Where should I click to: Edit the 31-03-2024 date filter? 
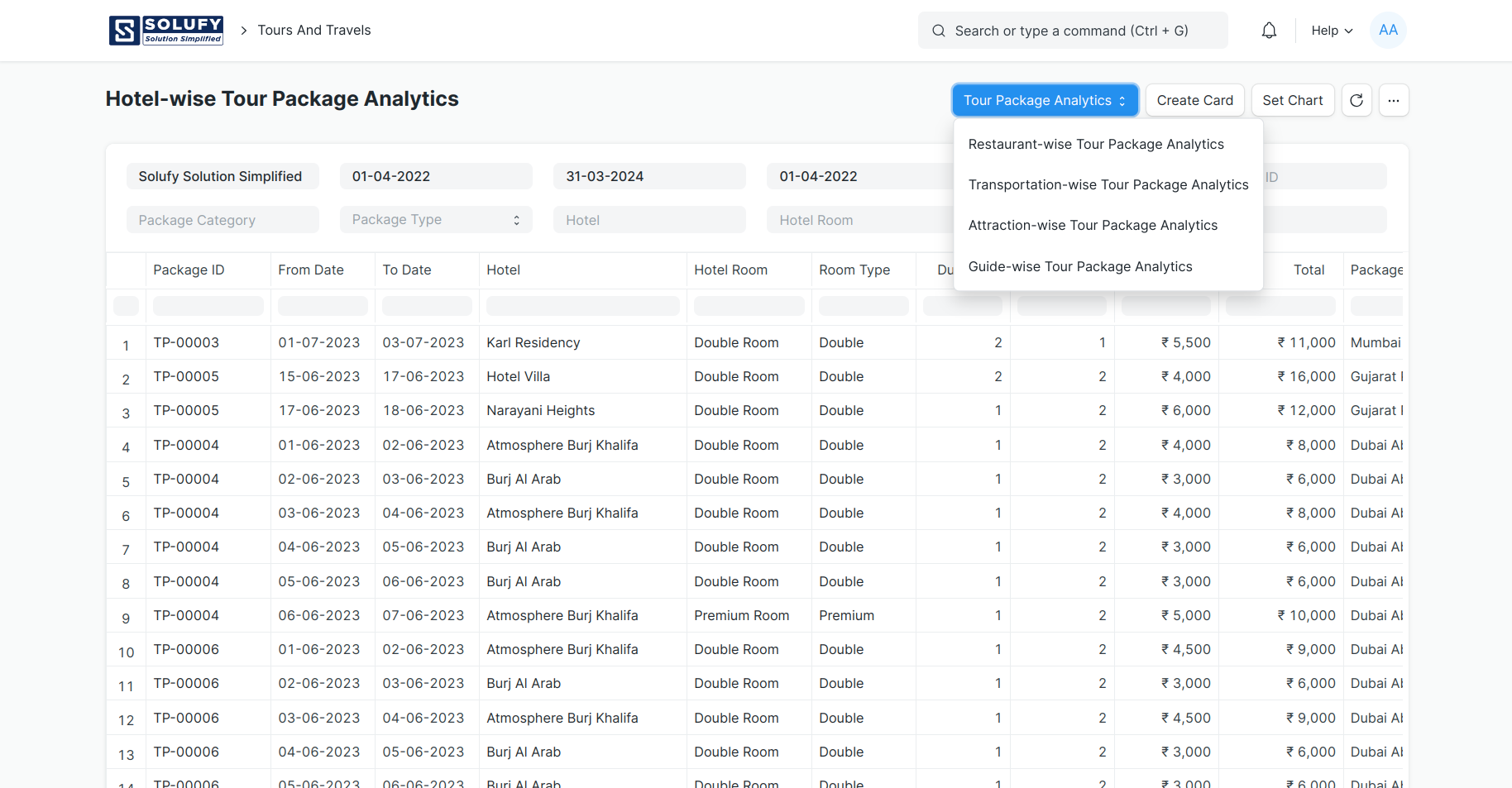649,176
